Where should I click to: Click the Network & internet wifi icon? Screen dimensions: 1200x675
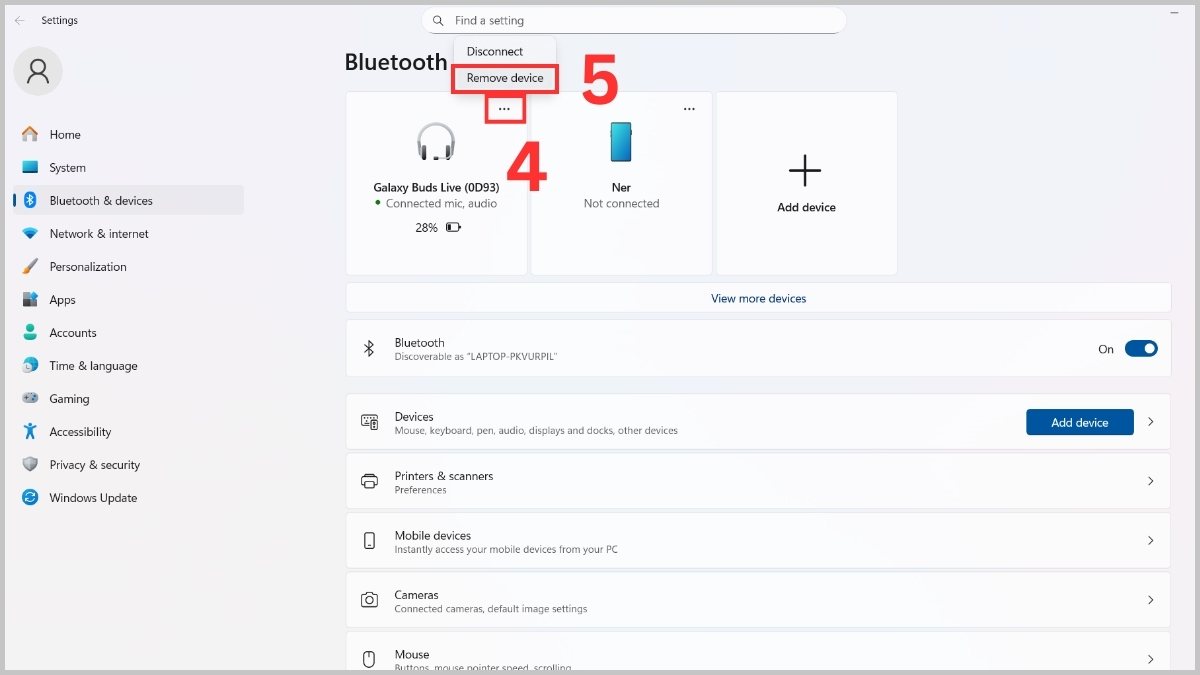click(x=30, y=233)
